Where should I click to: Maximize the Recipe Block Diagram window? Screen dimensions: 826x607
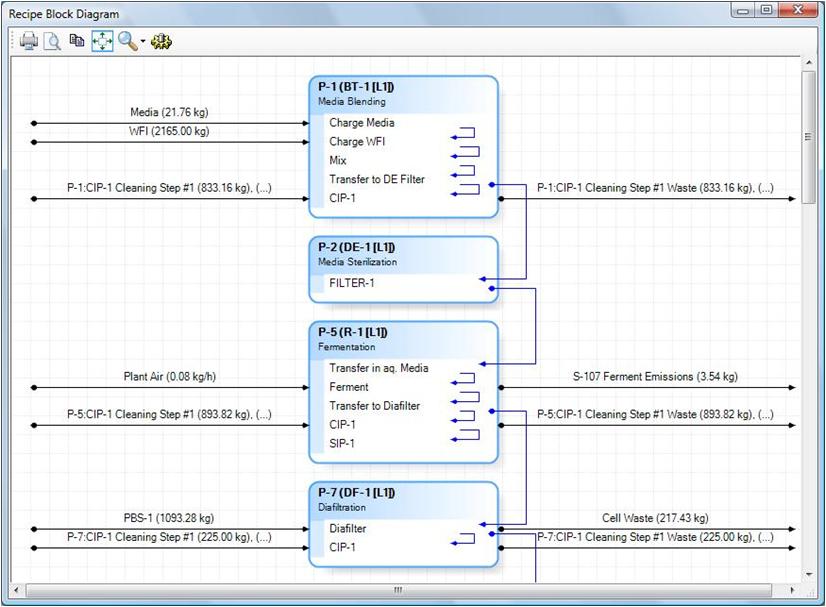coord(766,11)
